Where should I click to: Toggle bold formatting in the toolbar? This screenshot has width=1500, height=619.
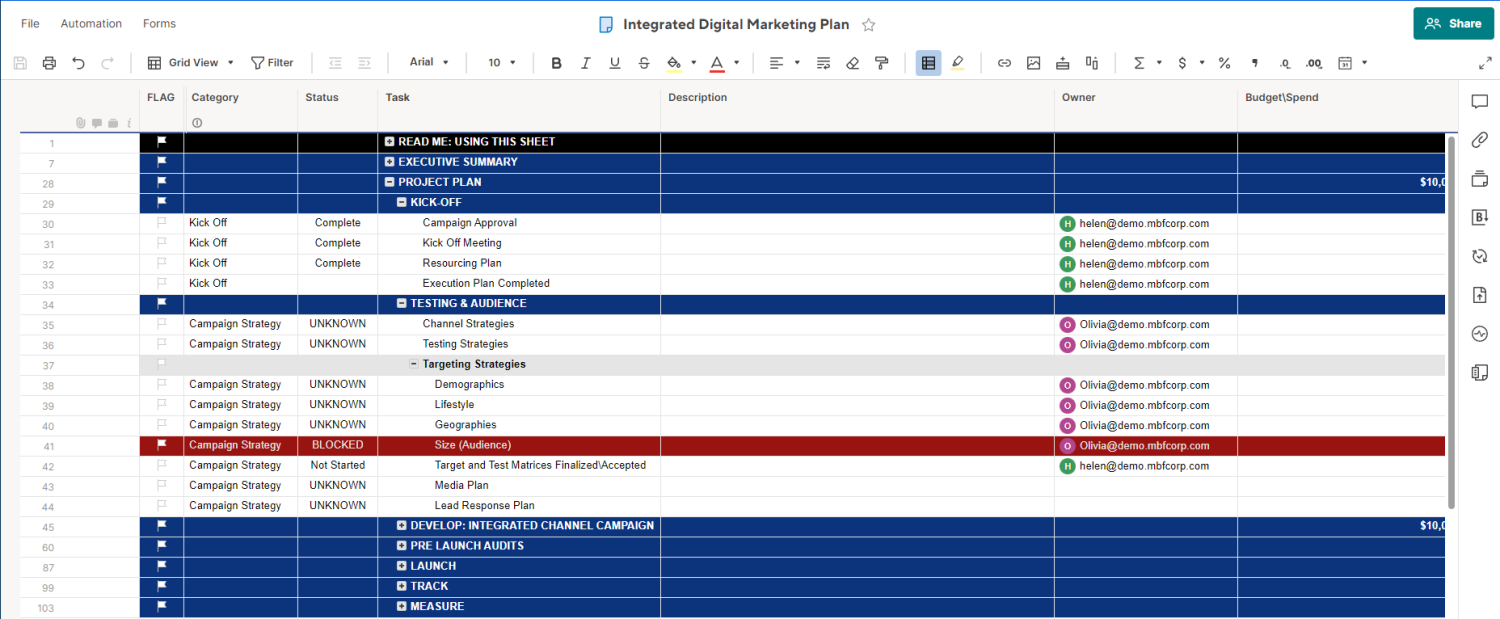[x=556, y=62]
